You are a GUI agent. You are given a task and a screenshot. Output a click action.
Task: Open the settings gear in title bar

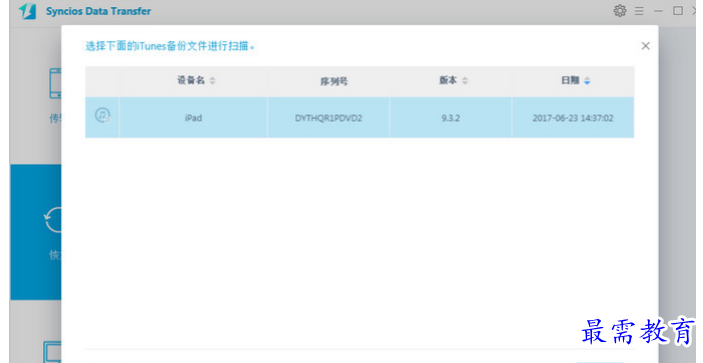(620, 11)
